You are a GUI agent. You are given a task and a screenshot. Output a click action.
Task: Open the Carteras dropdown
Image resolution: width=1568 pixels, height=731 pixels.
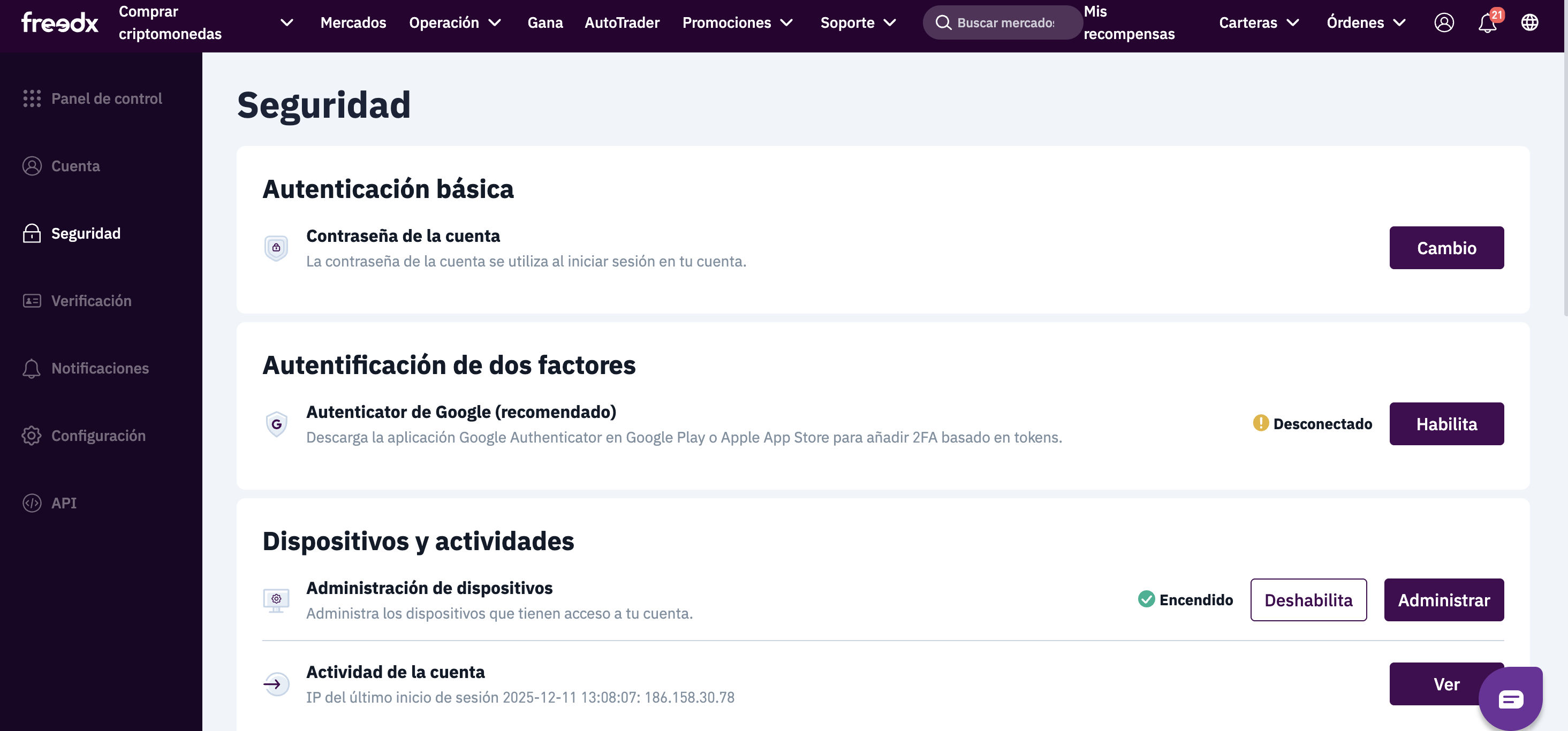click(x=1259, y=22)
